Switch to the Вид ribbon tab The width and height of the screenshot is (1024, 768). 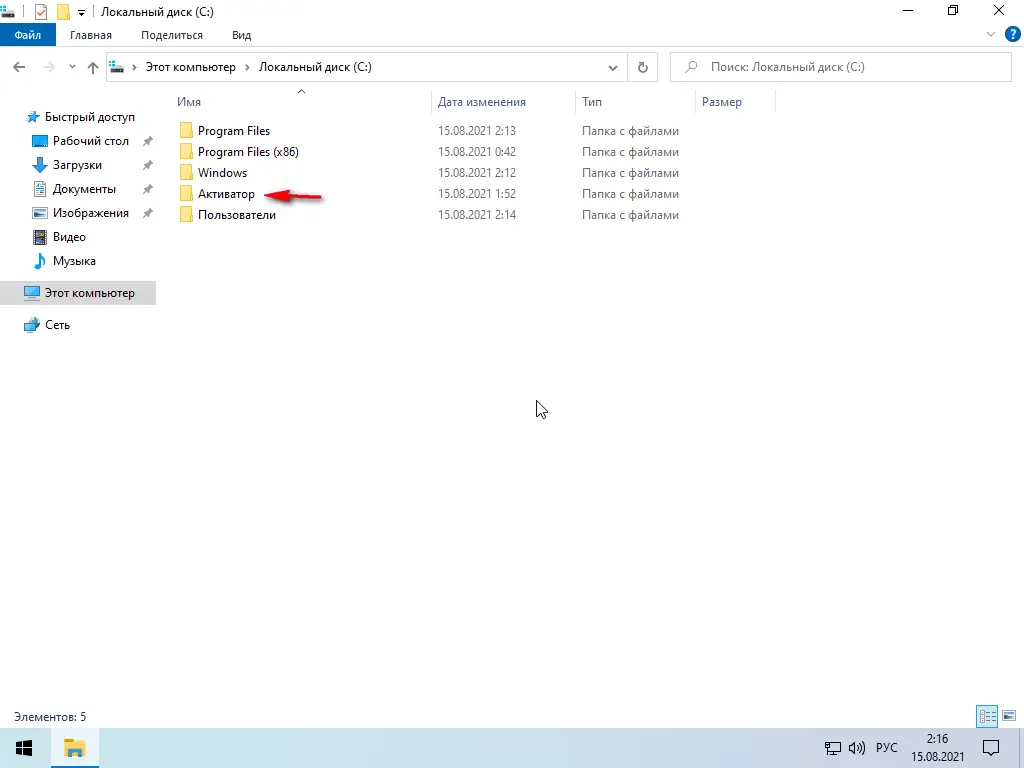pos(241,35)
